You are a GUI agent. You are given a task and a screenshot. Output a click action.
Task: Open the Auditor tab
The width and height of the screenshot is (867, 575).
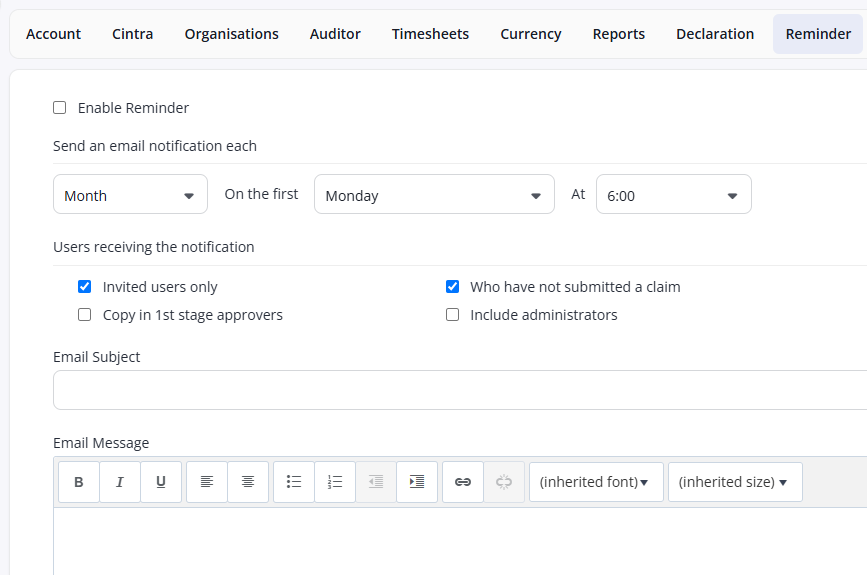335,34
